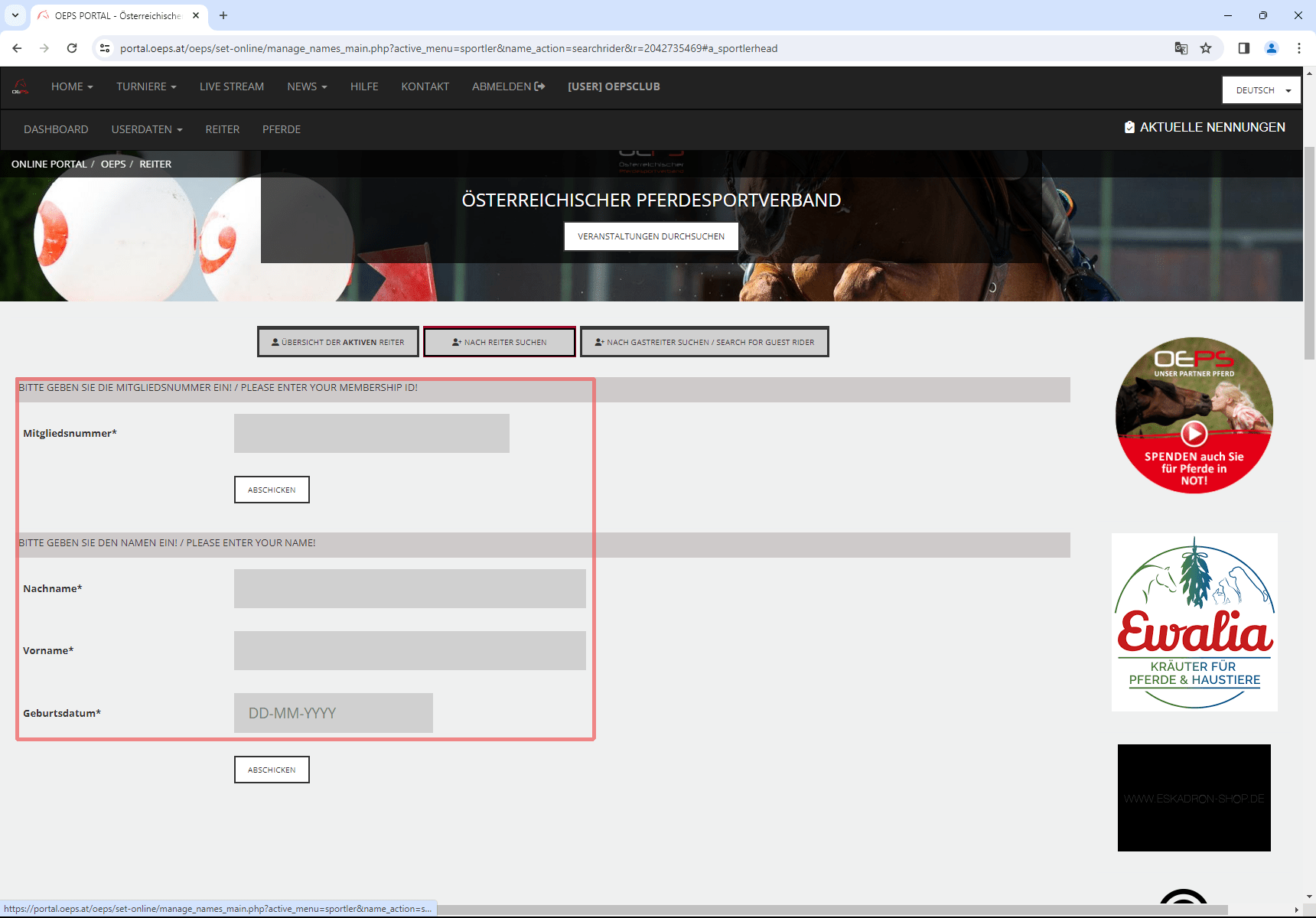1316x918 pixels.
Task: Expand the NEWS dropdown menu
Action: 307,86
